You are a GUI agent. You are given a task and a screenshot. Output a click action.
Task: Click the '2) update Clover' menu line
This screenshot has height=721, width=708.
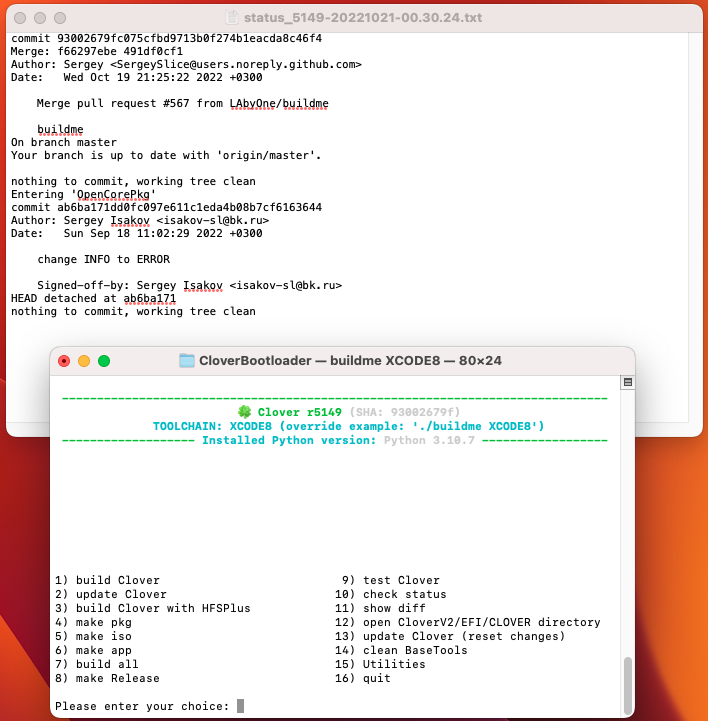(x=111, y=594)
